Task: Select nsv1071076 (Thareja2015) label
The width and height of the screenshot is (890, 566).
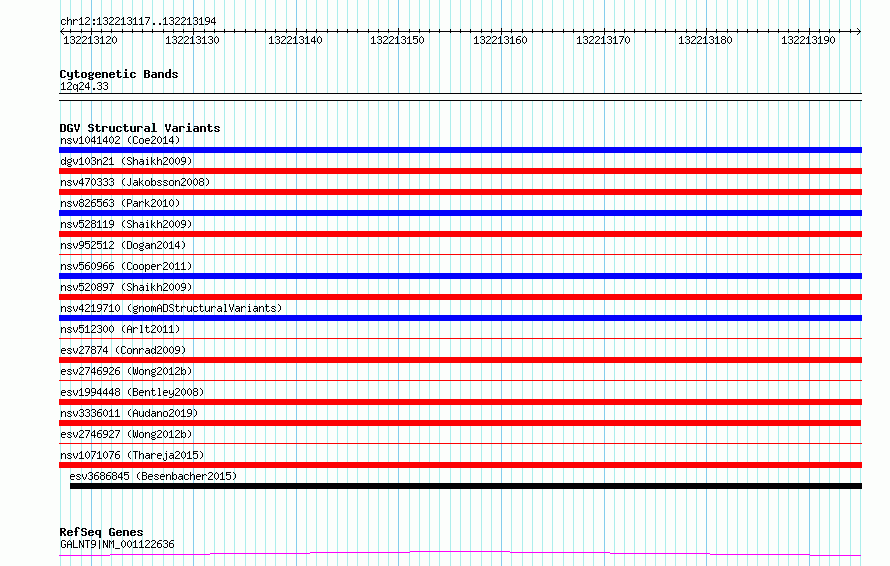Action: [132, 455]
